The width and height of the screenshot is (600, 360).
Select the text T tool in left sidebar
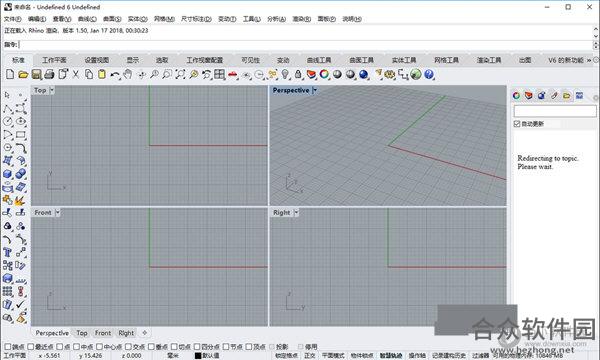tap(7, 252)
